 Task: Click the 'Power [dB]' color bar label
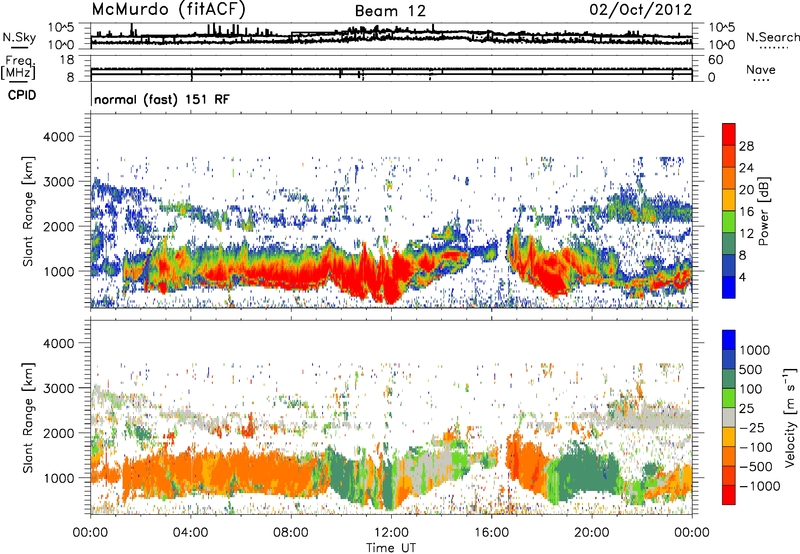click(763, 211)
